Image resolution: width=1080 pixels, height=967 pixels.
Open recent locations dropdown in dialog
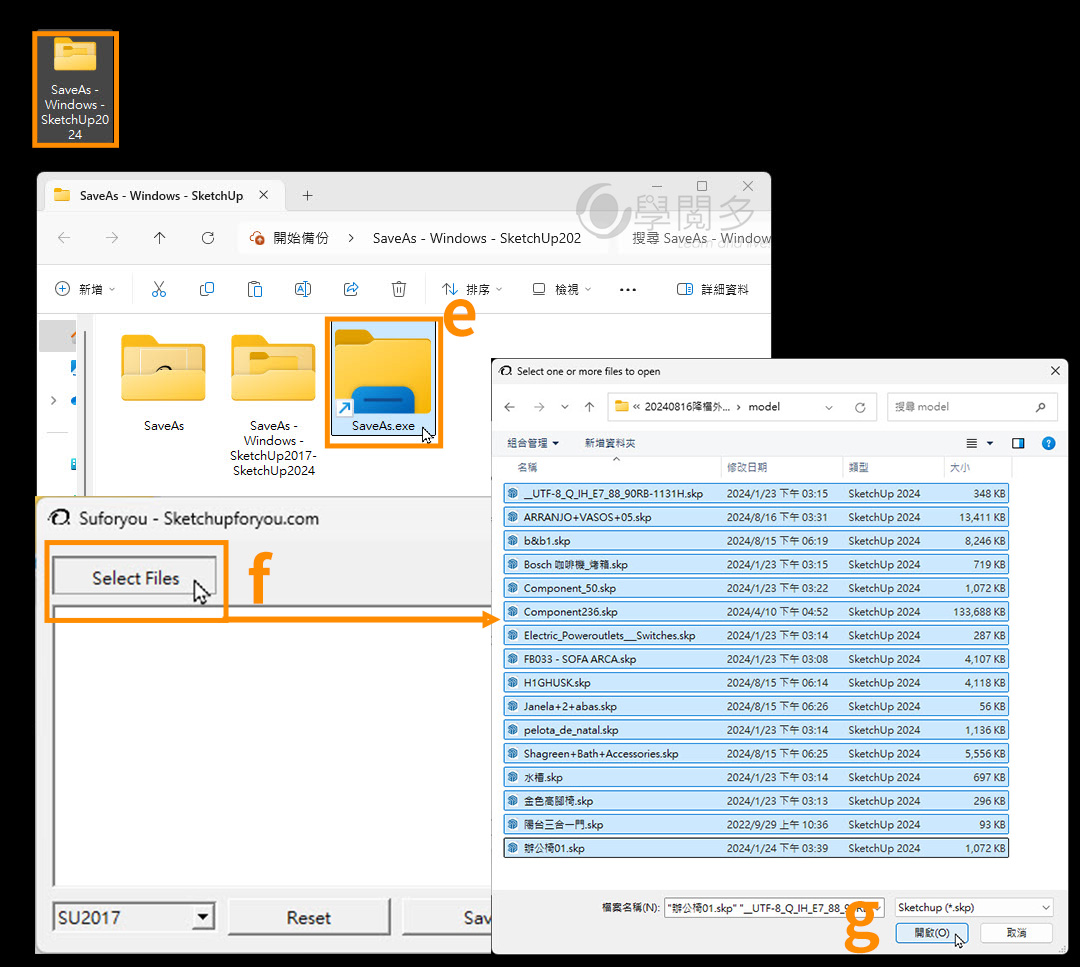565,407
